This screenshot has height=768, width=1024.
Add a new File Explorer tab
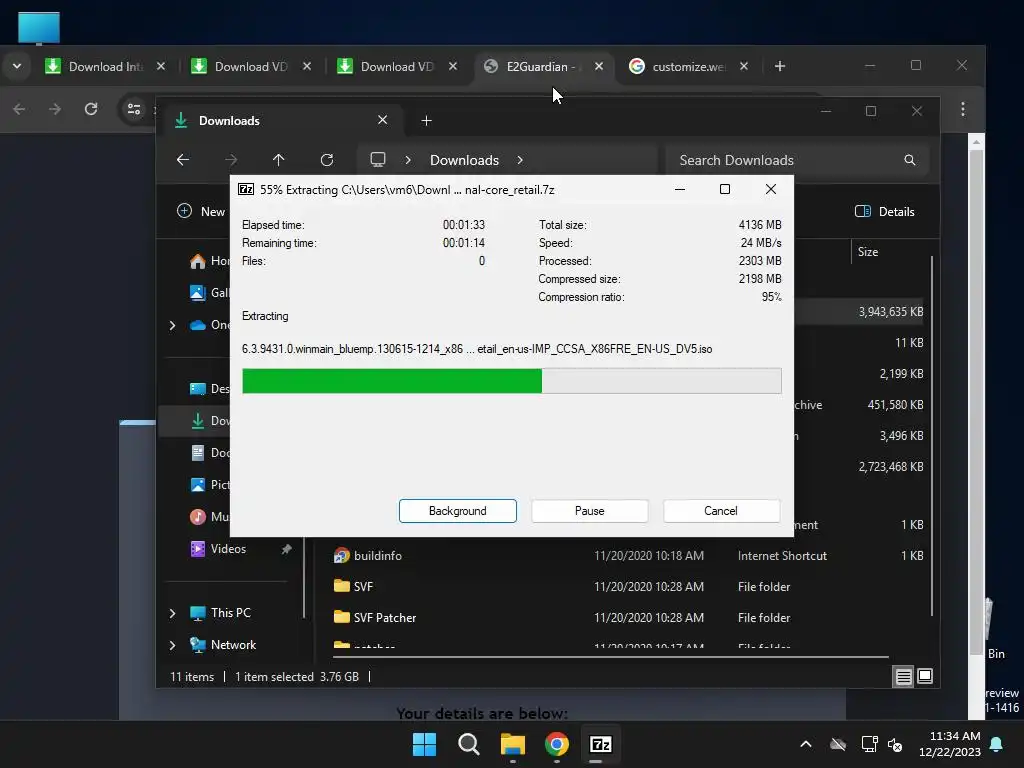click(426, 121)
